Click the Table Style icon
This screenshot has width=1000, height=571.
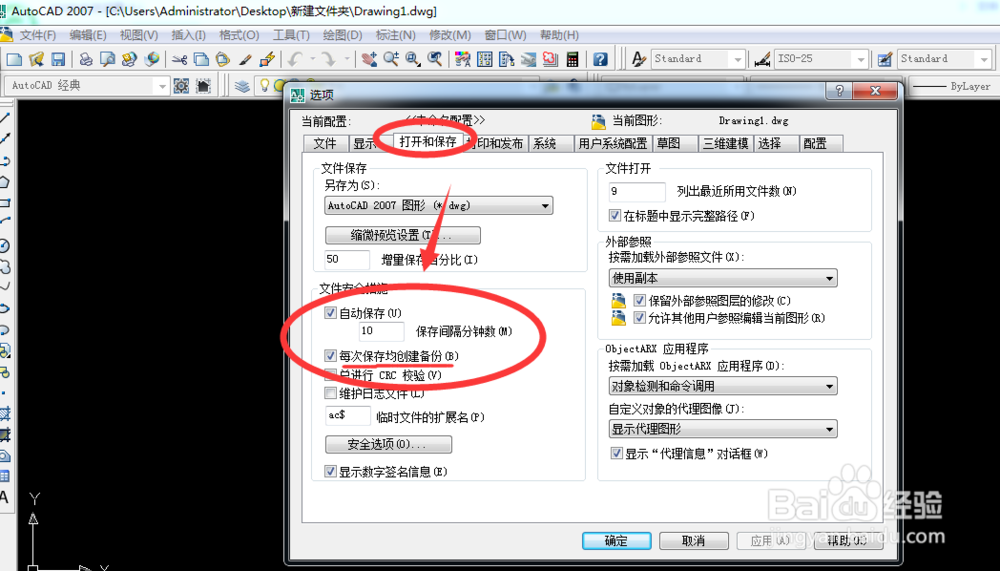coord(885,59)
